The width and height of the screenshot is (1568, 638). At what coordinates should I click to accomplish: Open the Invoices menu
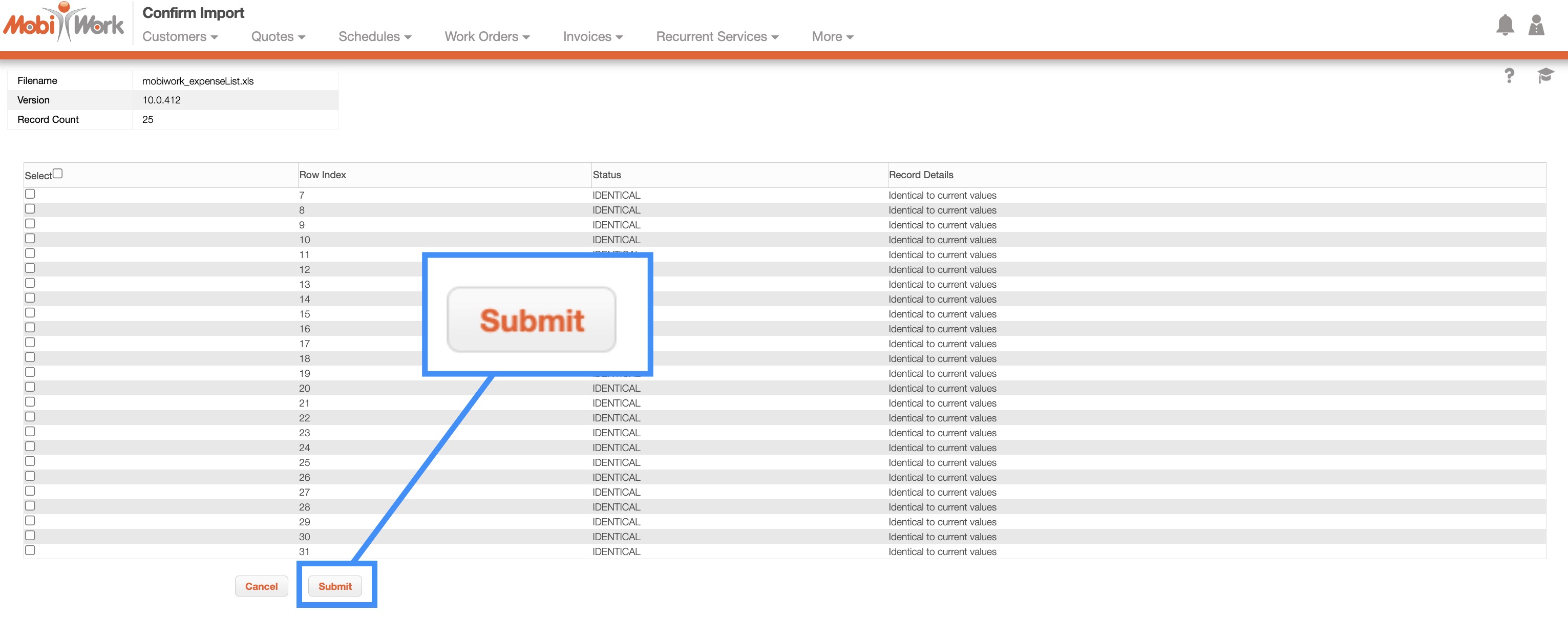593,36
